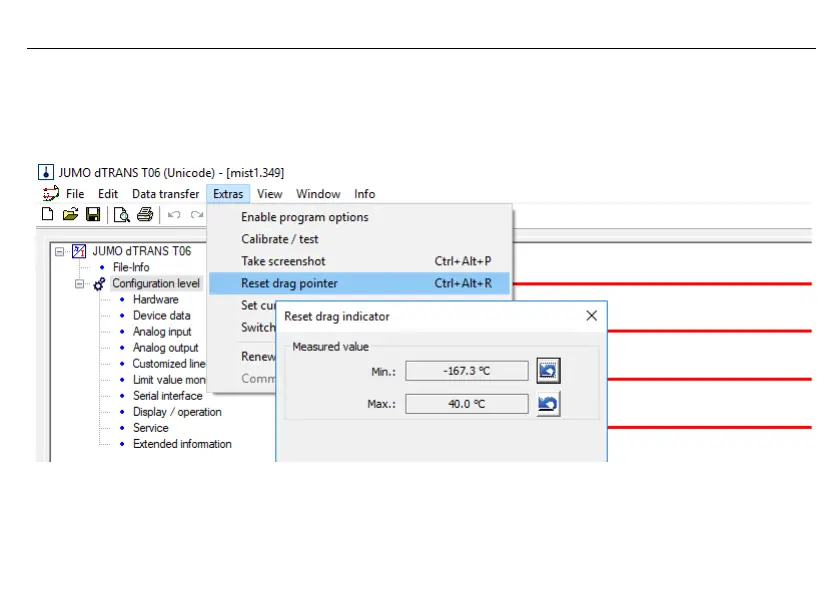
Task: Open the File menu
Action: coord(75,194)
